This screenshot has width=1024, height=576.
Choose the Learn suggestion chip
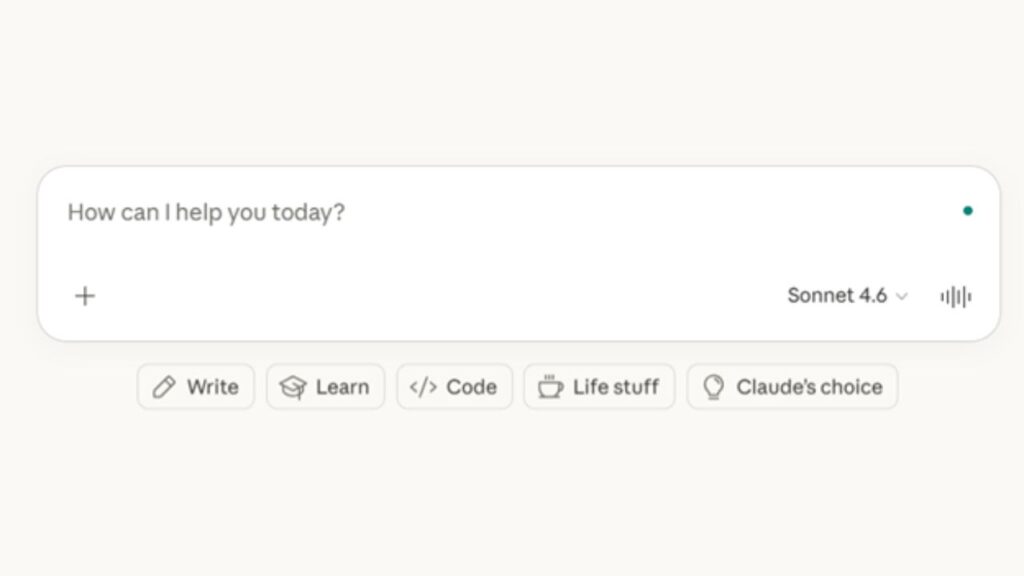(325, 386)
